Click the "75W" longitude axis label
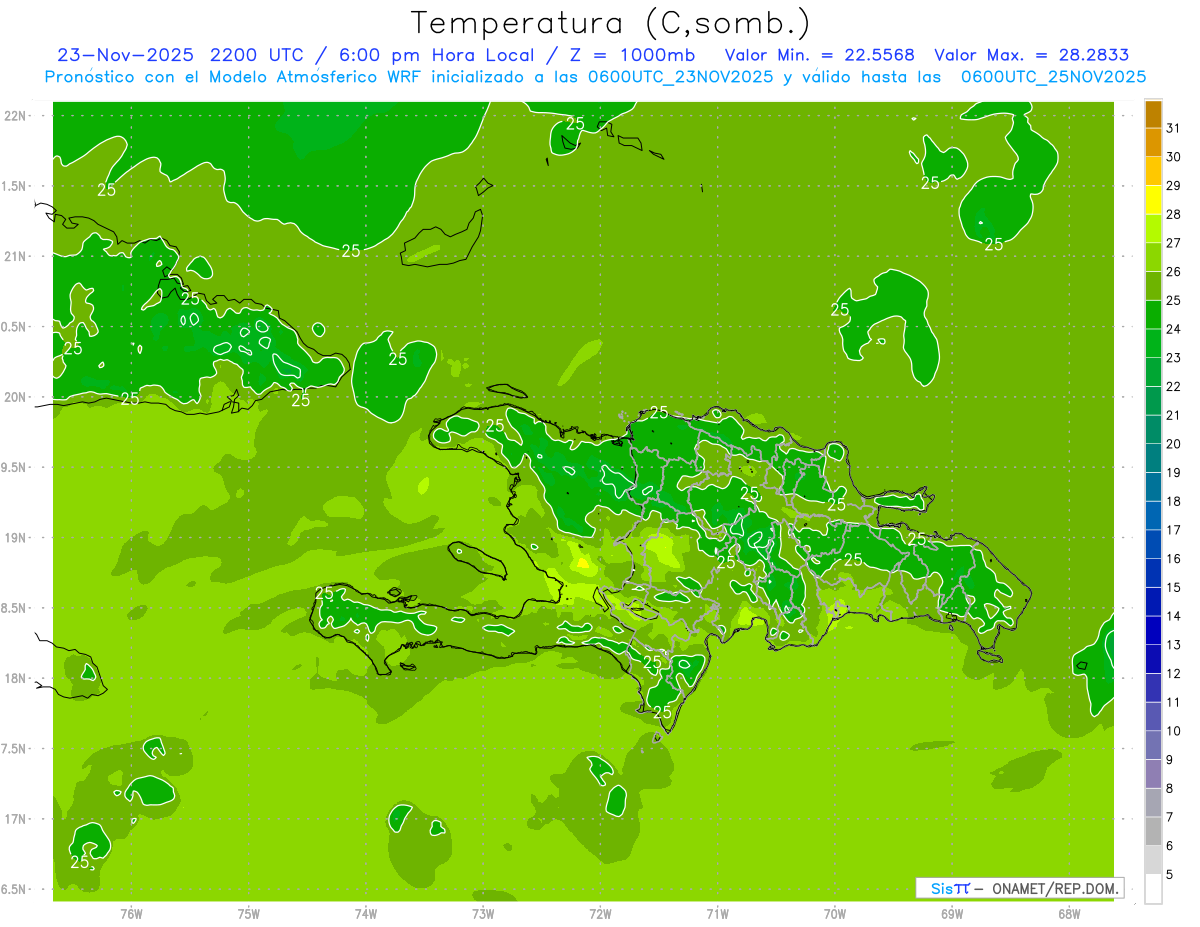Image resolution: width=1200 pixels, height=927 pixels. (x=249, y=914)
